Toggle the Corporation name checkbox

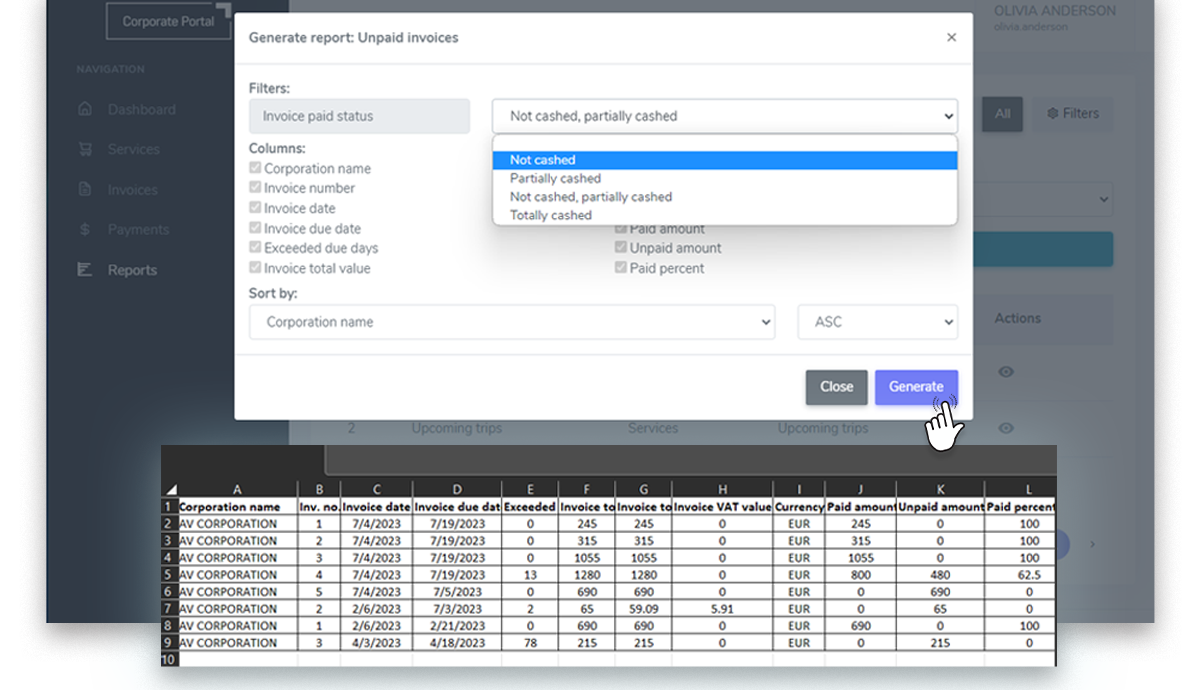tap(256, 169)
